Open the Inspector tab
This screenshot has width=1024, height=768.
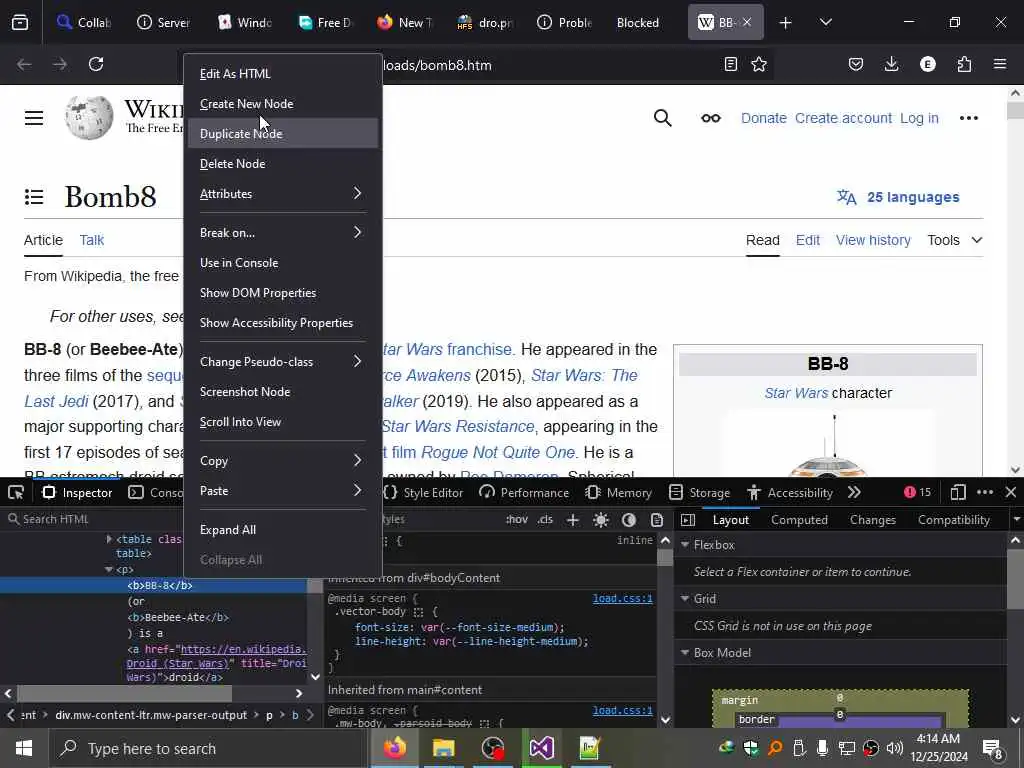pyautogui.click(x=77, y=492)
